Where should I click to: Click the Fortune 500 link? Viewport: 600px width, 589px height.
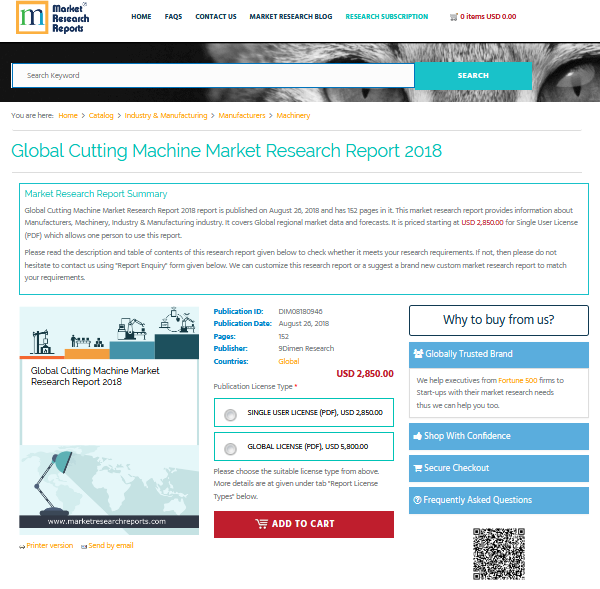tap(518, 380)
